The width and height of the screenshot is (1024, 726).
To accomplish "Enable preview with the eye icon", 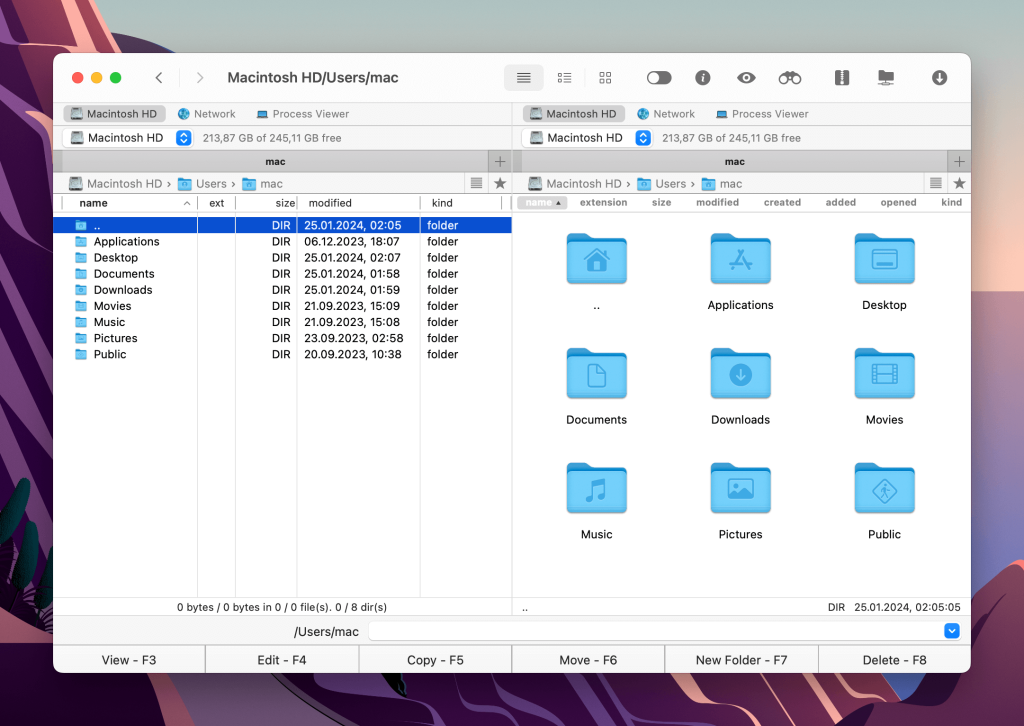I will 746,77.
